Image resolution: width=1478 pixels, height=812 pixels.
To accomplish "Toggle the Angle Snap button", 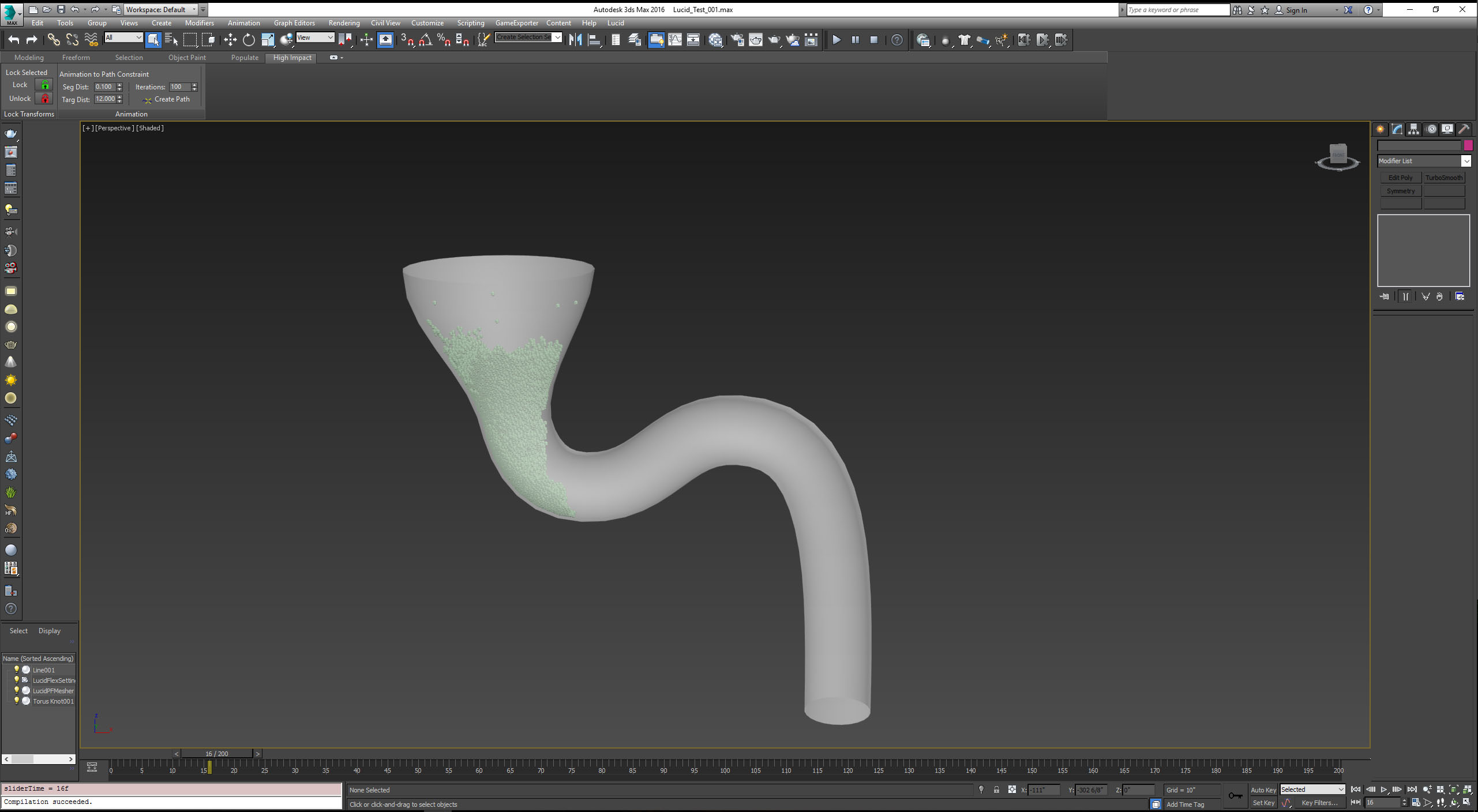I will (x=426, y=40).
